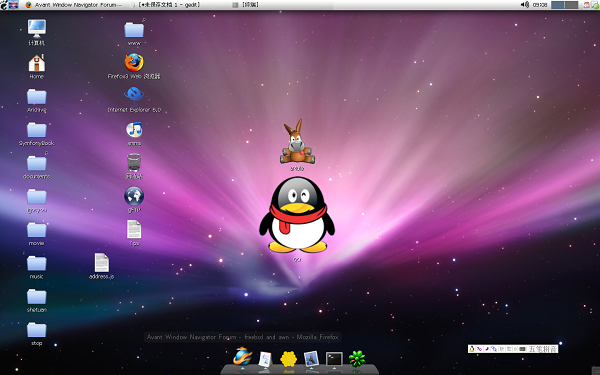Click 五笔拼音 input method label
The image size is (600, 375).
pyautogui.click(x=543, y=349)
